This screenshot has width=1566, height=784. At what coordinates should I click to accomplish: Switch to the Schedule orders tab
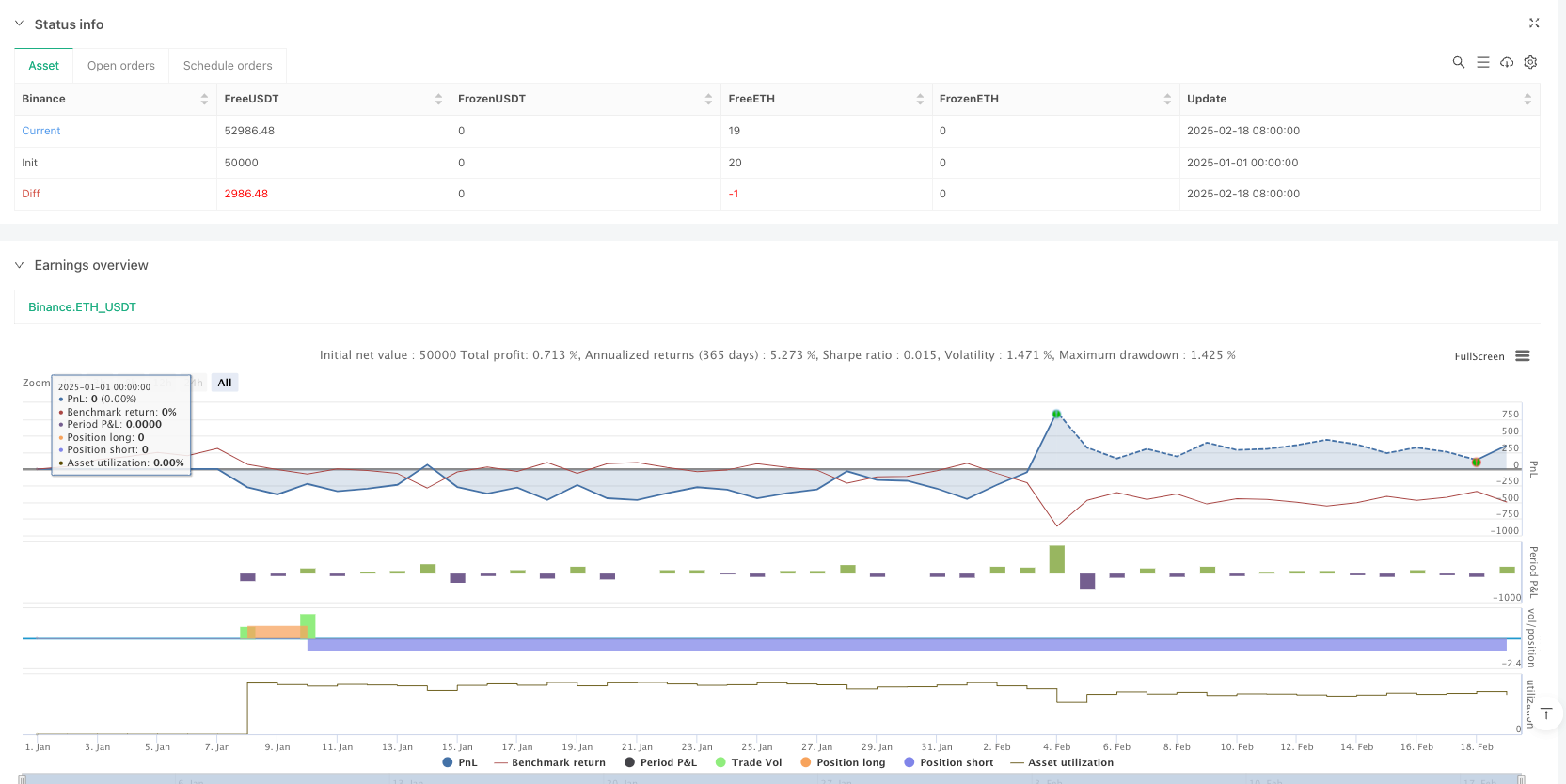228,66
